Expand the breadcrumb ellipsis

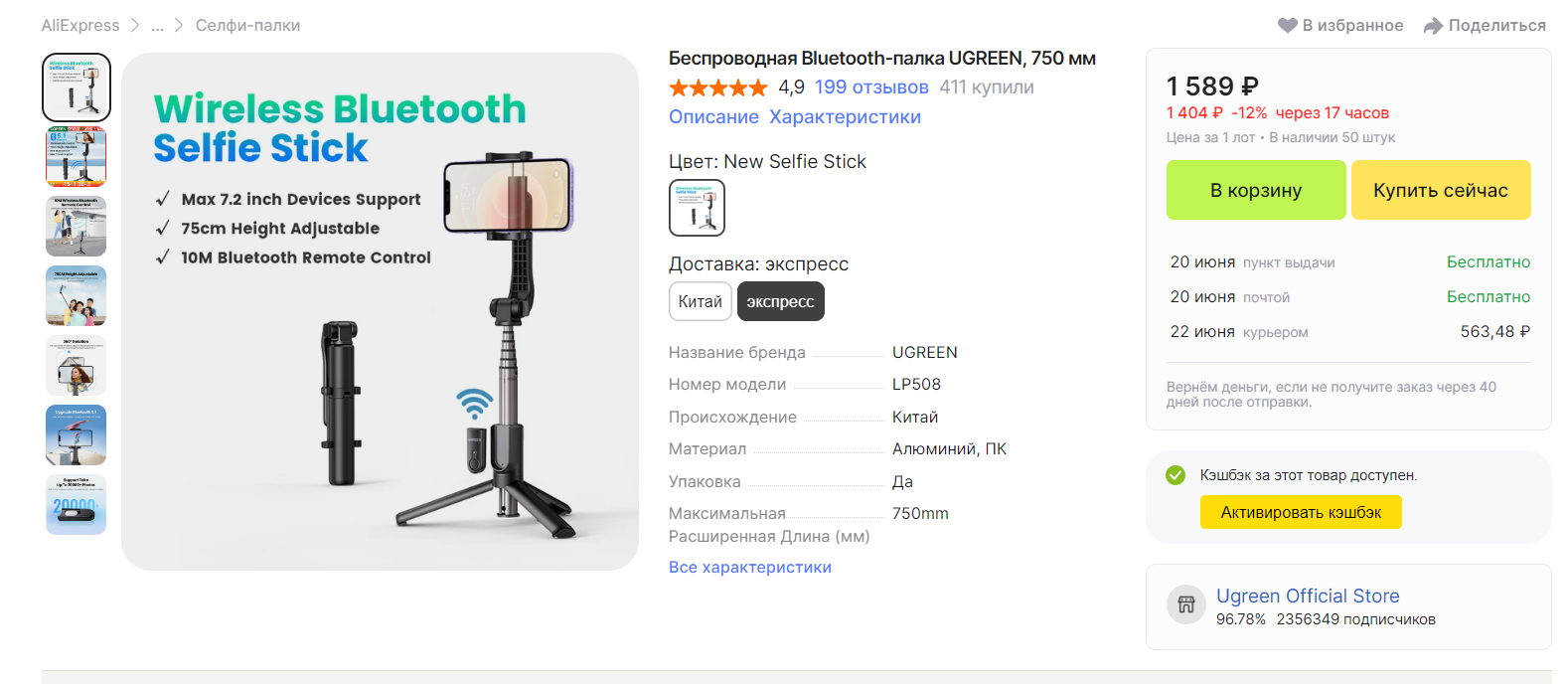click(158, 26)
